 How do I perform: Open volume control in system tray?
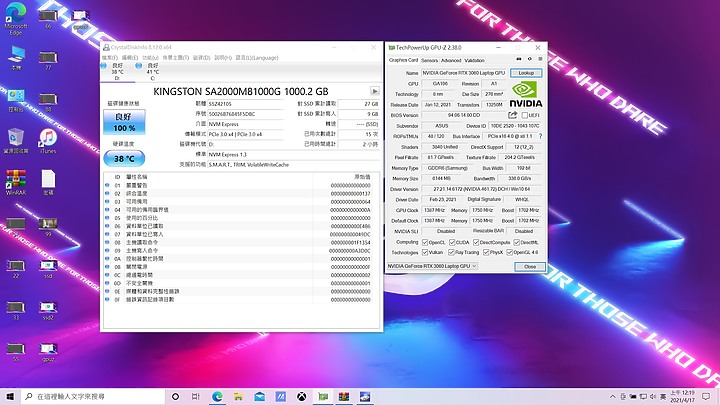pyautogui.click(x=652, y=396)
